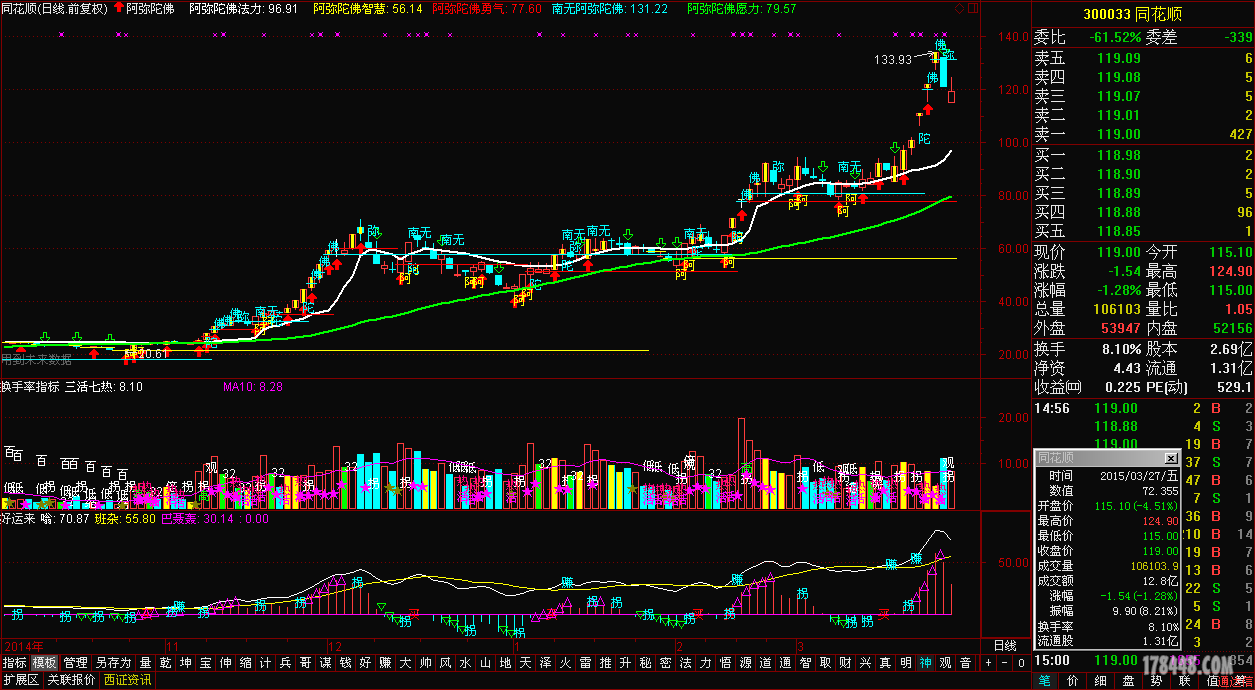Image resolution: width=1255 pixels, height=690 pixels.
Task: Select the 谋 template button
Action: point(325,662)
